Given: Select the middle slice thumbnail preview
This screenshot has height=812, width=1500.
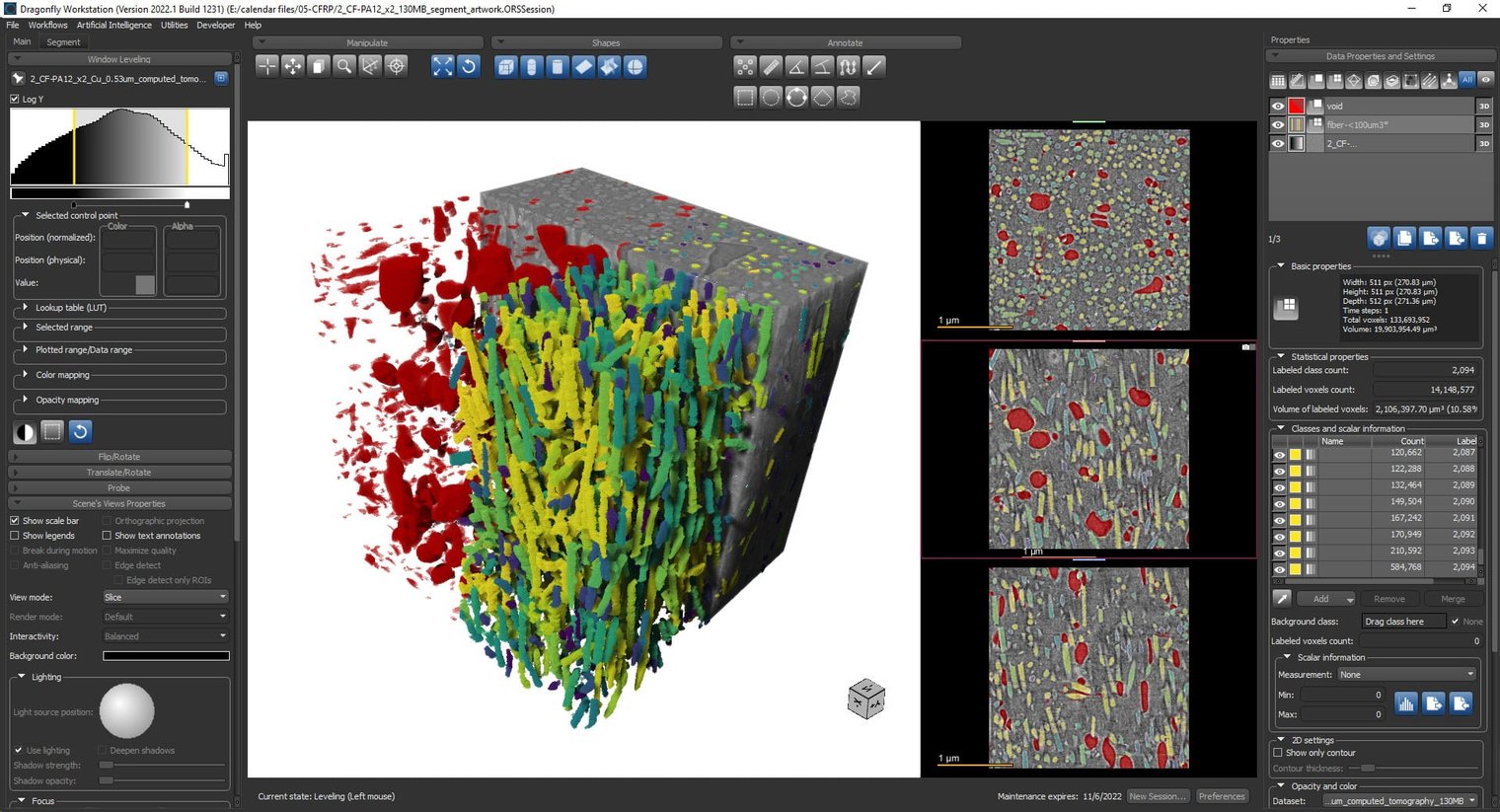Looking at the screenshot, I should click(1088, 448).
